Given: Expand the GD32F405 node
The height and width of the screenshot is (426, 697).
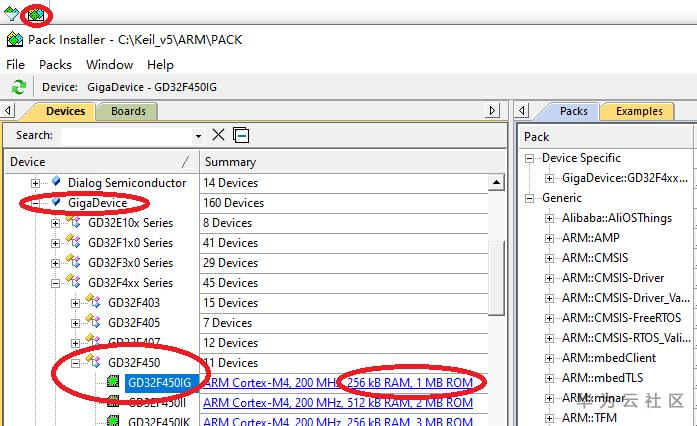Looking at the screenshot, I should [75, 323].
